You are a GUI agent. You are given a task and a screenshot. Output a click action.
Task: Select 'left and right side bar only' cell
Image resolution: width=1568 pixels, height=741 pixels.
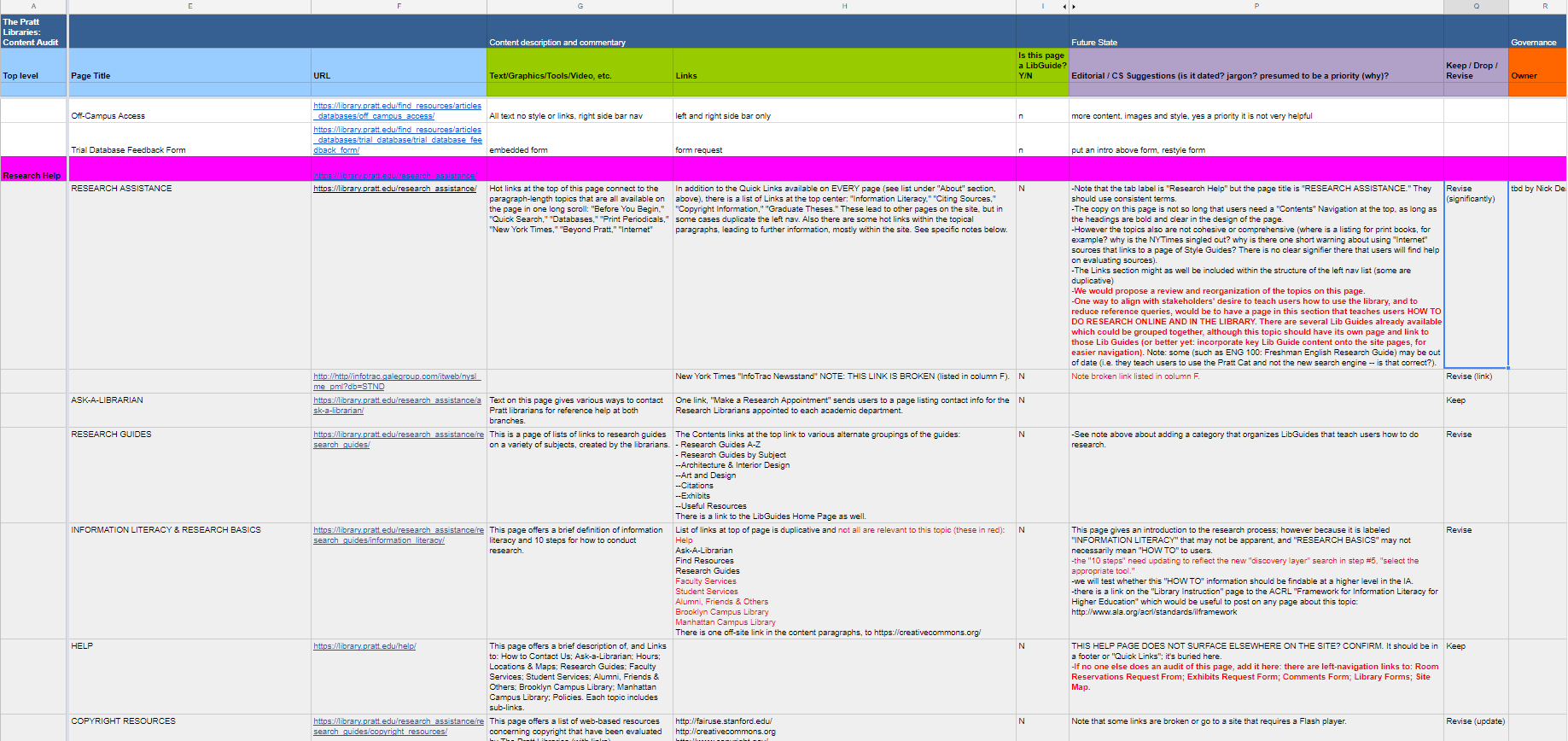coord(844,110)
